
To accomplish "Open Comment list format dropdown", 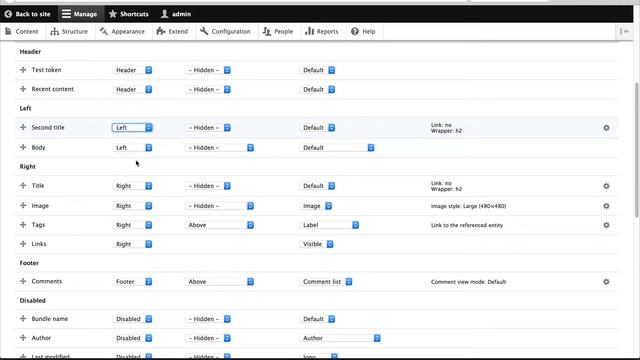I will click(x=326, y=282).
